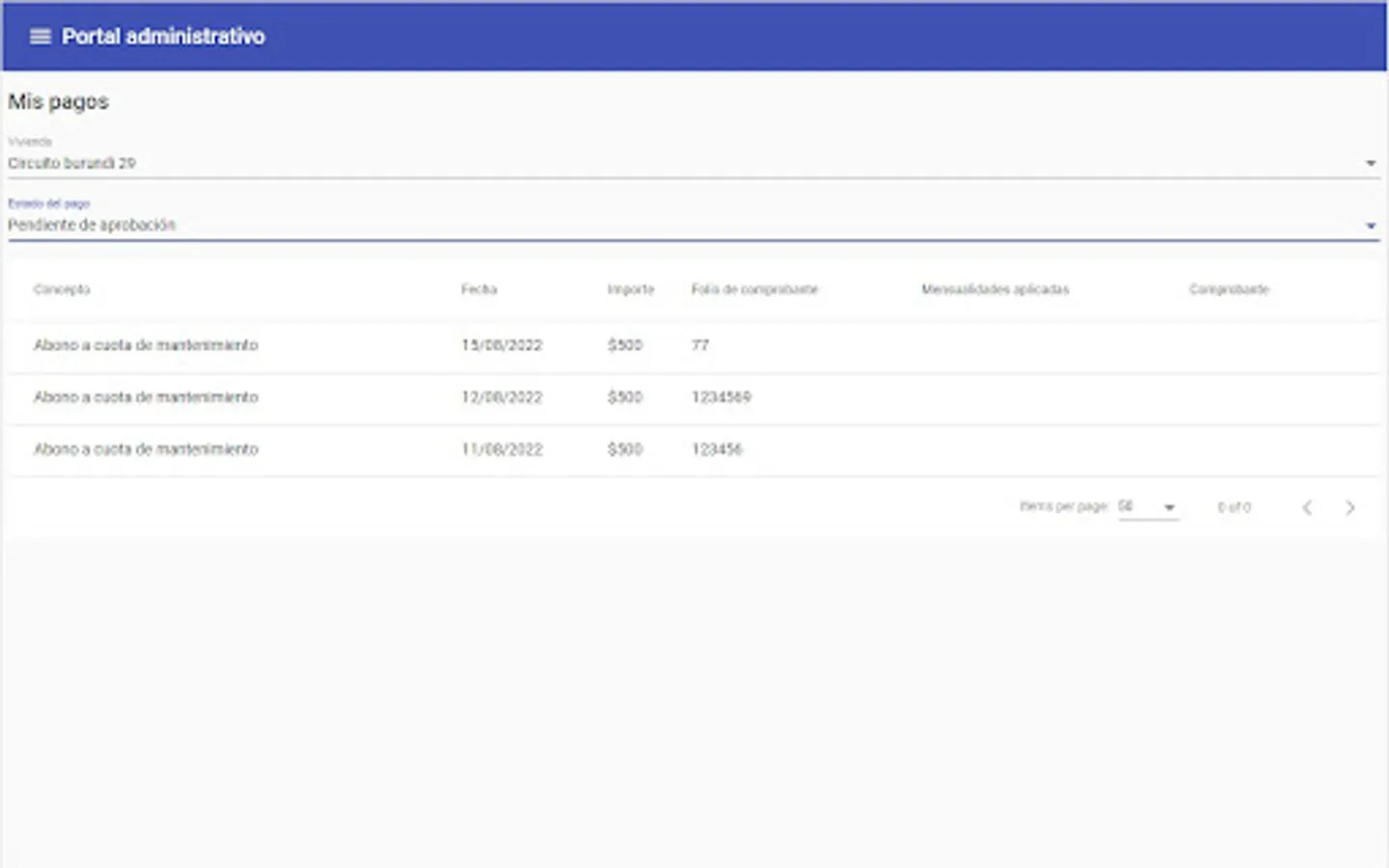Select the payment row dated 11/08/2022

pyautogui.click(x=694, y=449)
